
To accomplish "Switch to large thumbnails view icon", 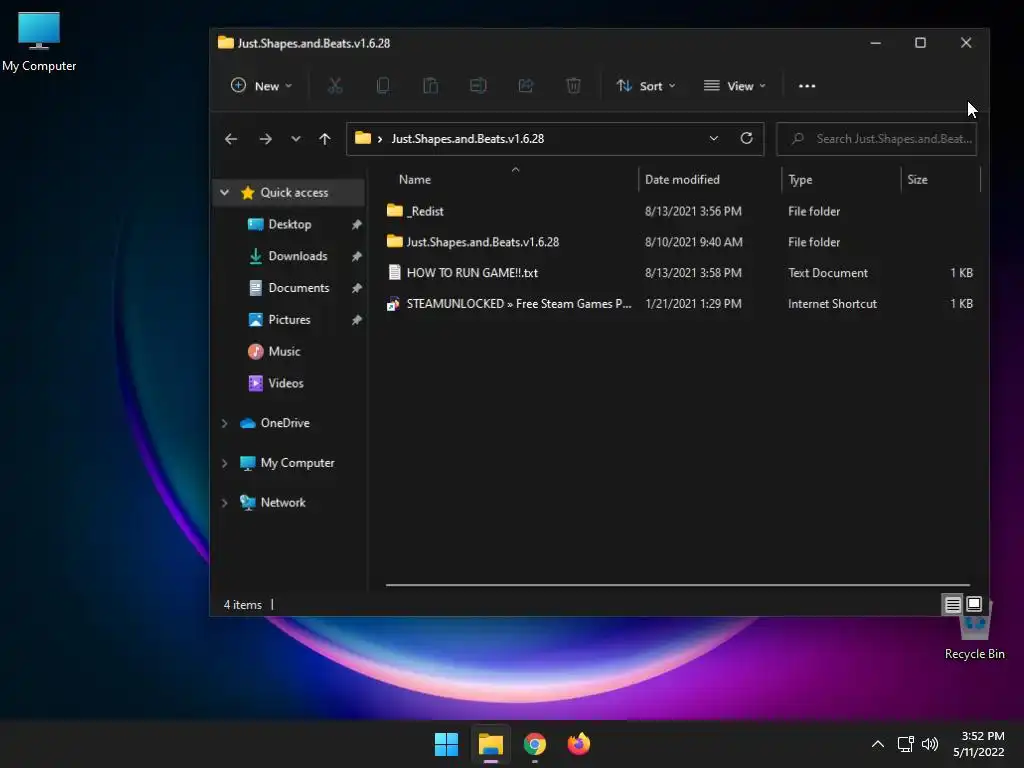I will pos(974,604).
